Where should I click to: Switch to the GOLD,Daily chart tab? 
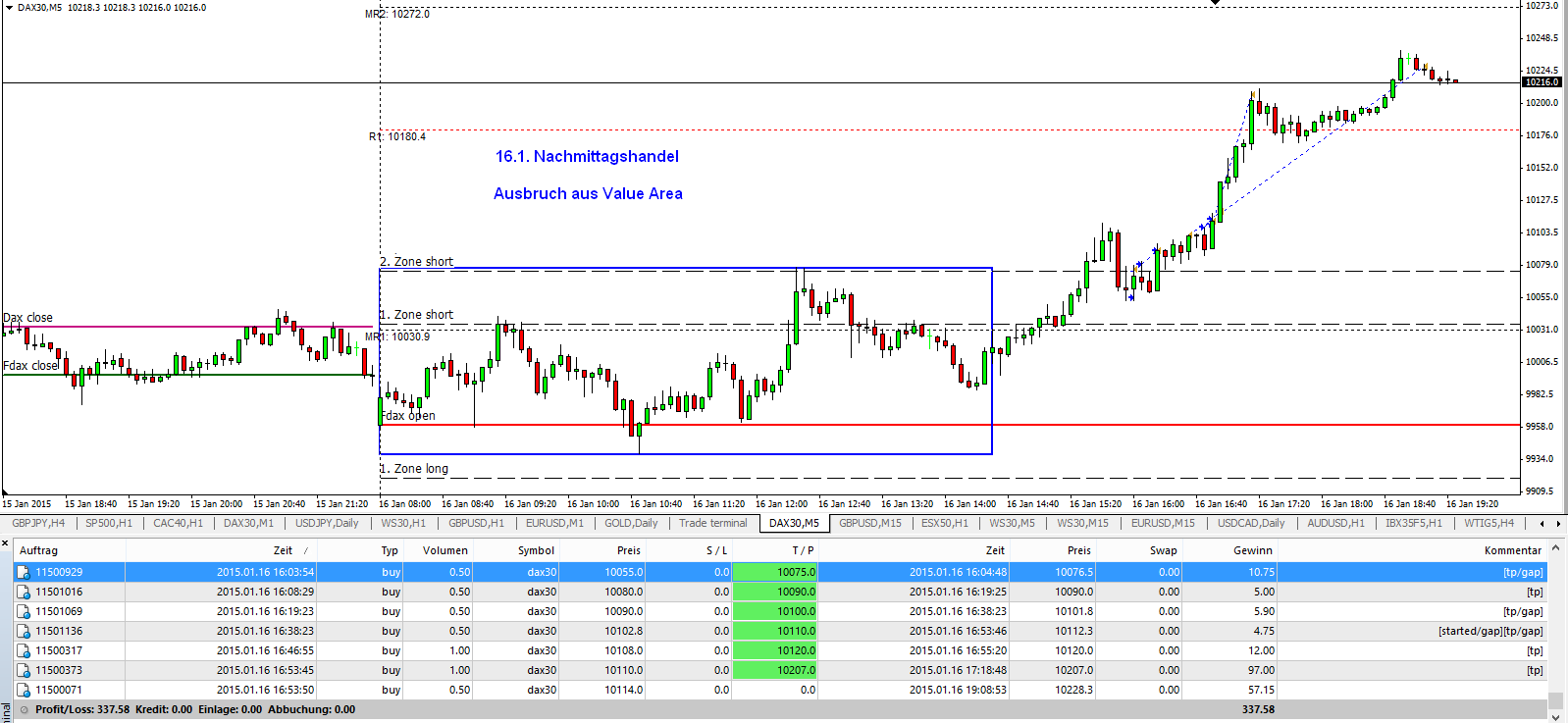[631, 523]
